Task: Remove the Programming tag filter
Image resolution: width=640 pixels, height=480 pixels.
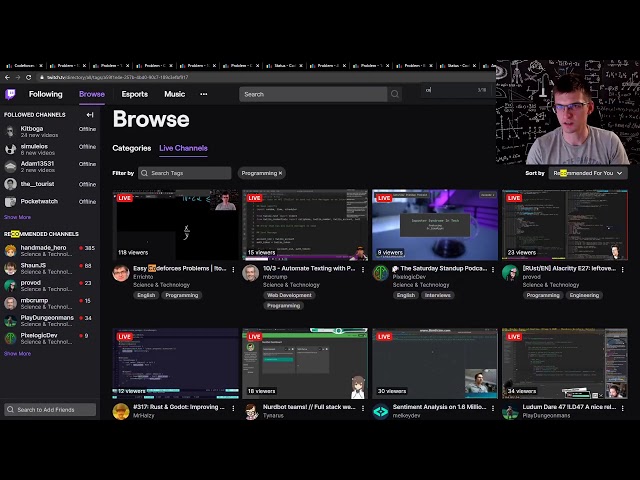Action: (280, 173)
